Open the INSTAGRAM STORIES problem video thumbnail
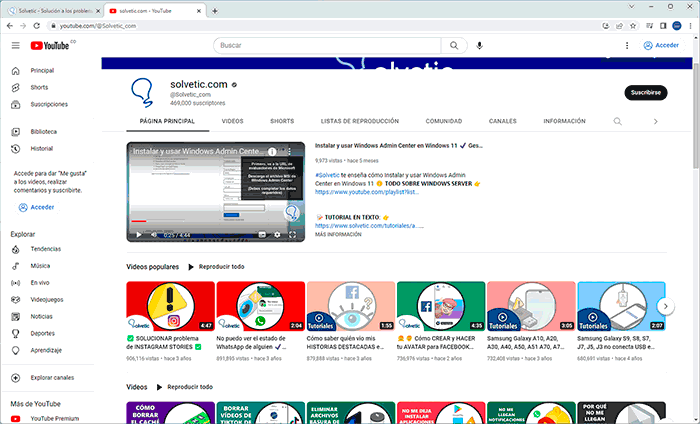Image resolution: width=700 pixels, height=424 pixels. (x=171, y=306)
